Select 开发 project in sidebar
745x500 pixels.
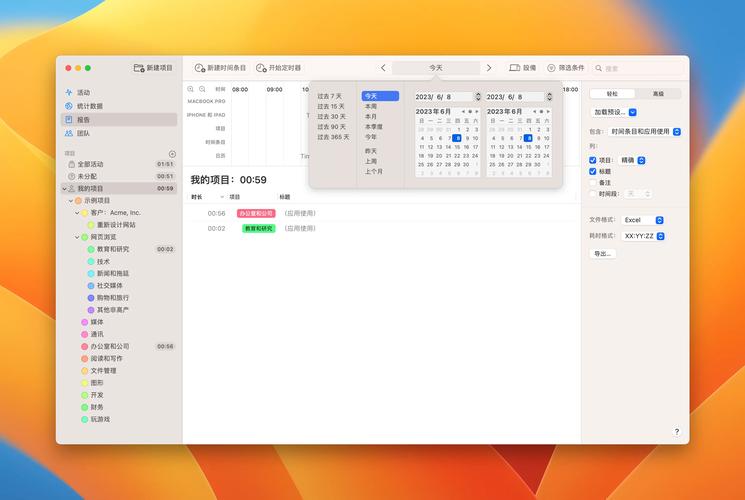[x=97, y=395]
